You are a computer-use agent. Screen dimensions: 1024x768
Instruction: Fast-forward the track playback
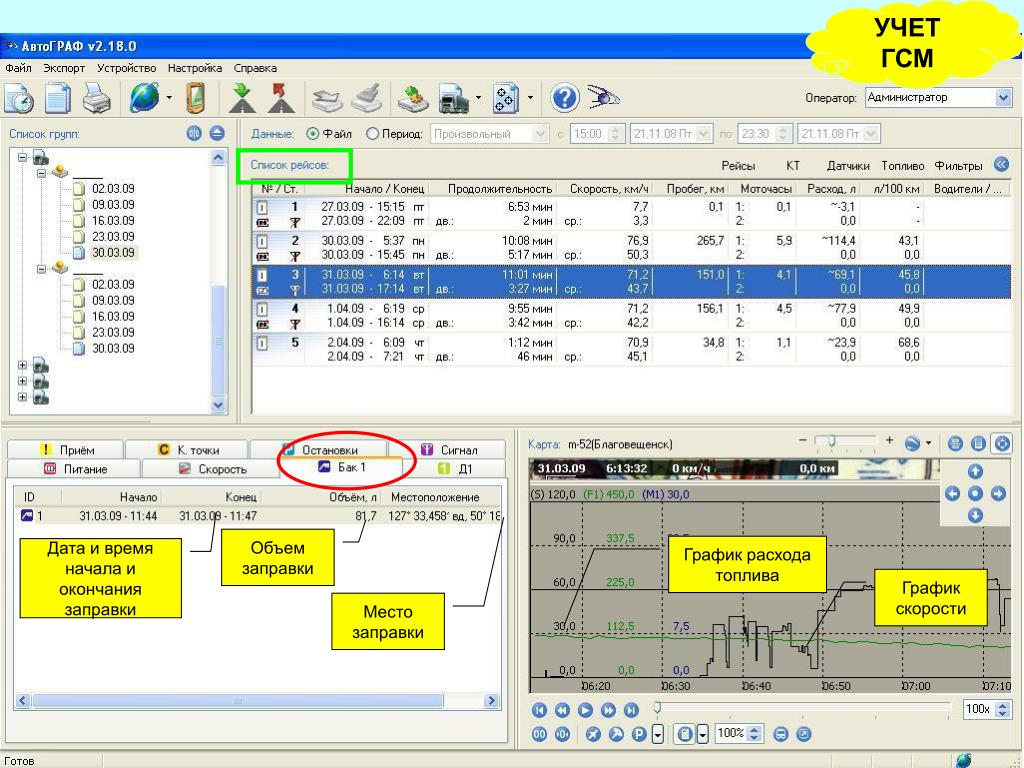608,710
